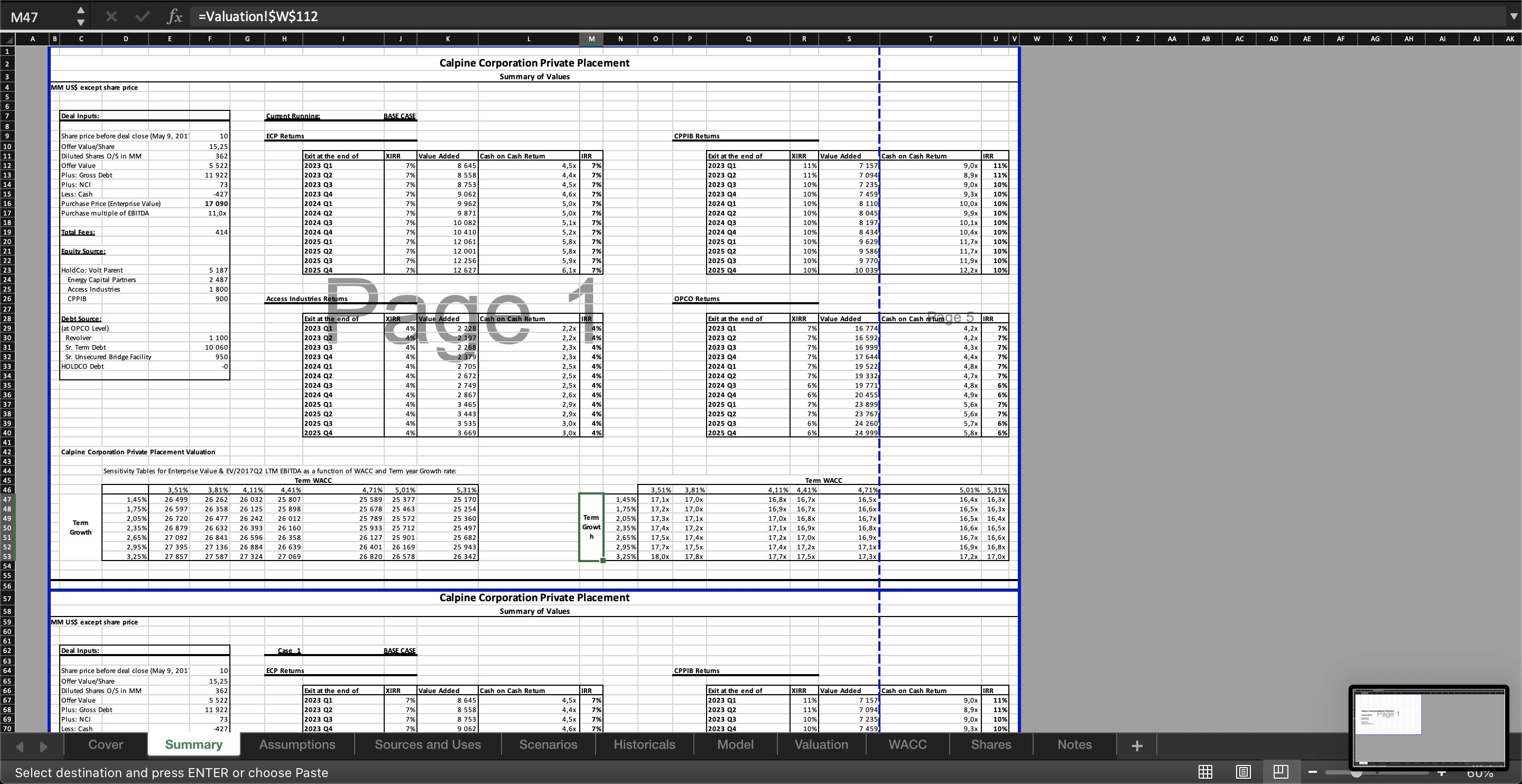Image resolution: width=1522 pixels, height=784 pixels.
Task: Select row 1 header
Action: point(7,51)
